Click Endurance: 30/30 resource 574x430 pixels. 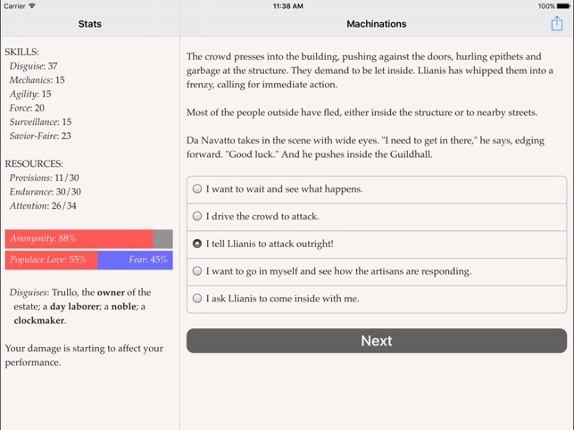[x=45, y=192]
